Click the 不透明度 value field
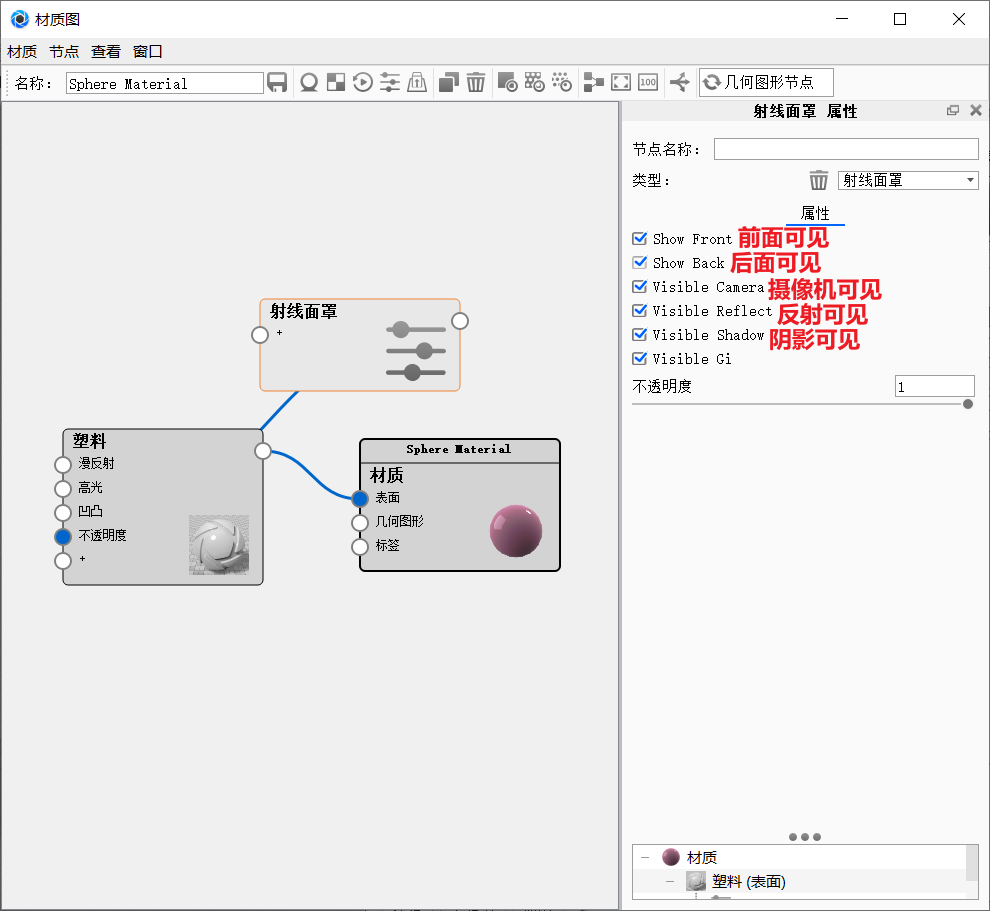990x911 pixels. (x=934, y=386)
